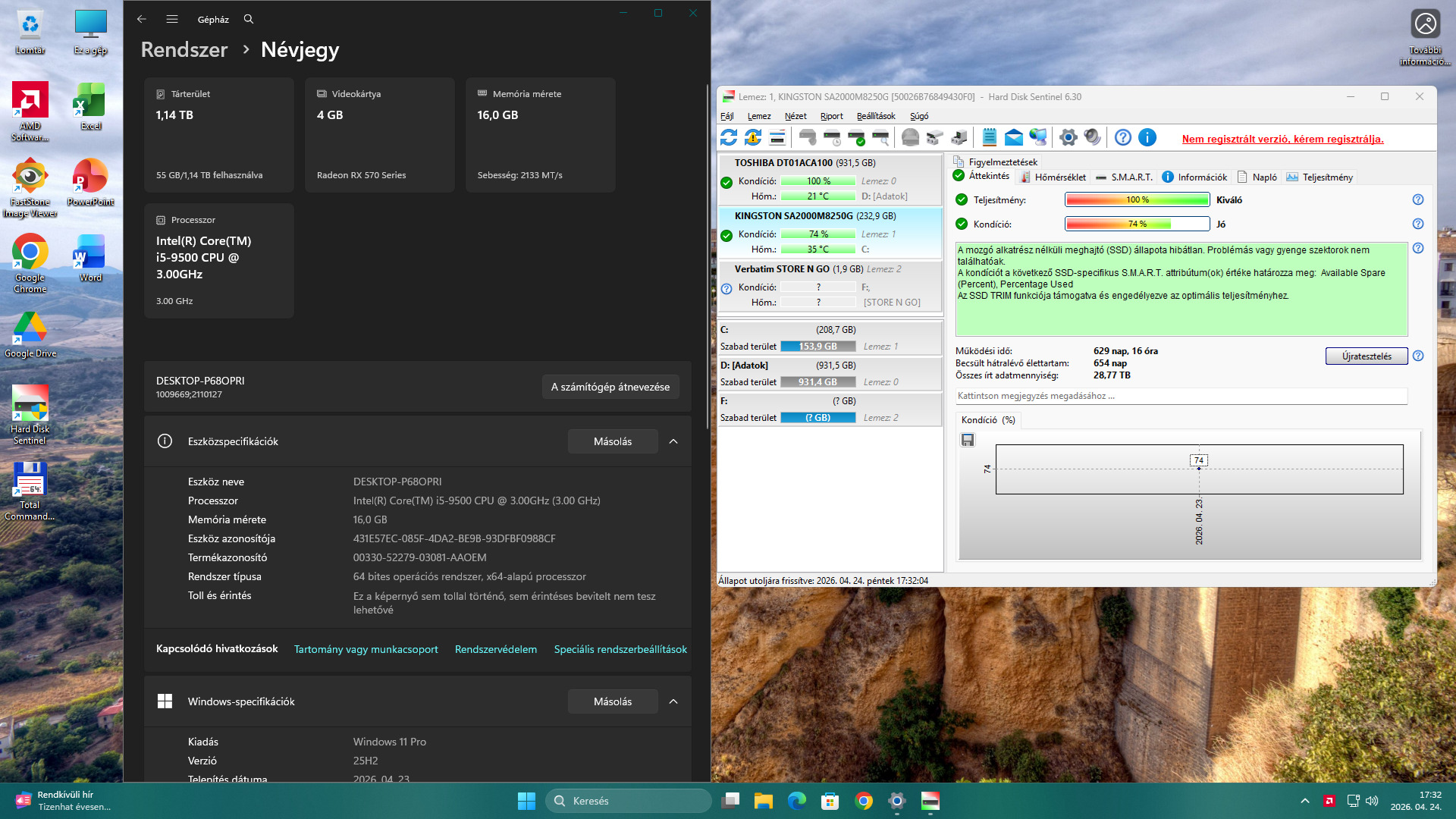Click the speaker sound icon in toolbar
Viewport: 1456px width, 819px height.
[1092, 137]
